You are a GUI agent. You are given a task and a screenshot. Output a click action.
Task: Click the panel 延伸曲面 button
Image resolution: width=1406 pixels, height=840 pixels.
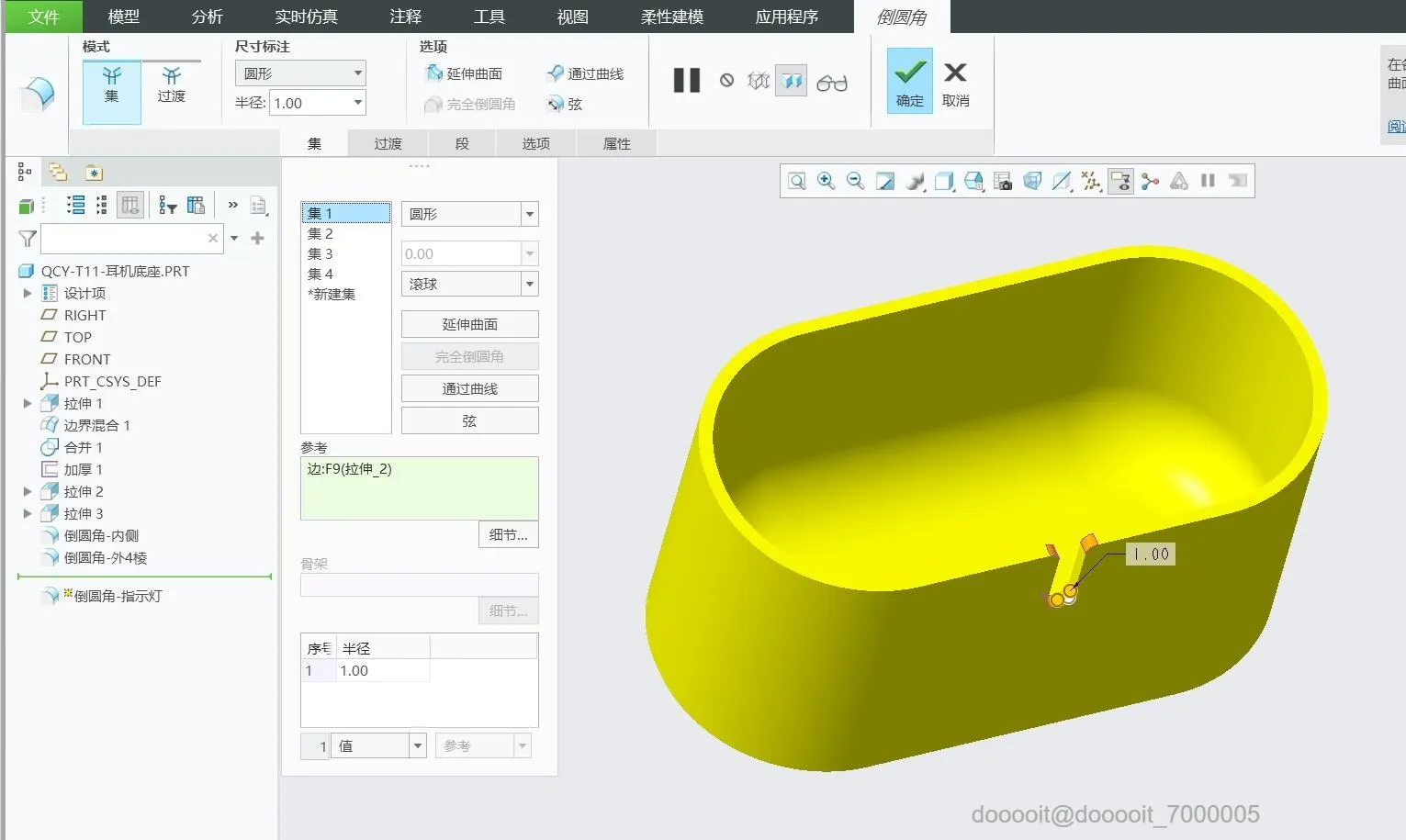[470, 324]
